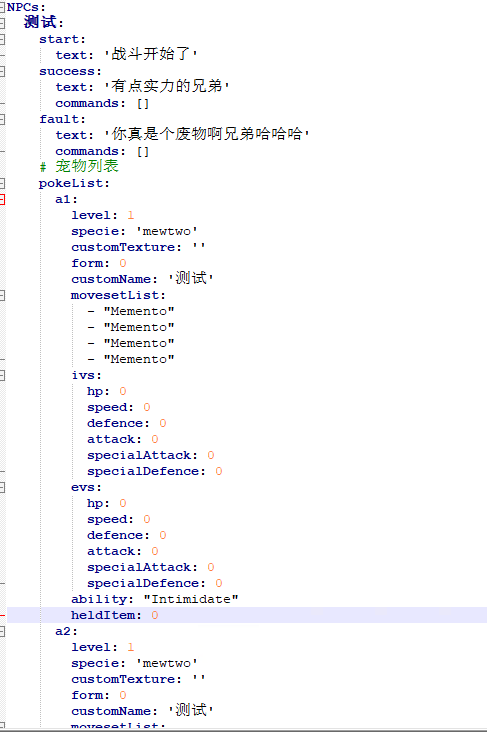Click 'form: 0' under a1

[99, 263]
